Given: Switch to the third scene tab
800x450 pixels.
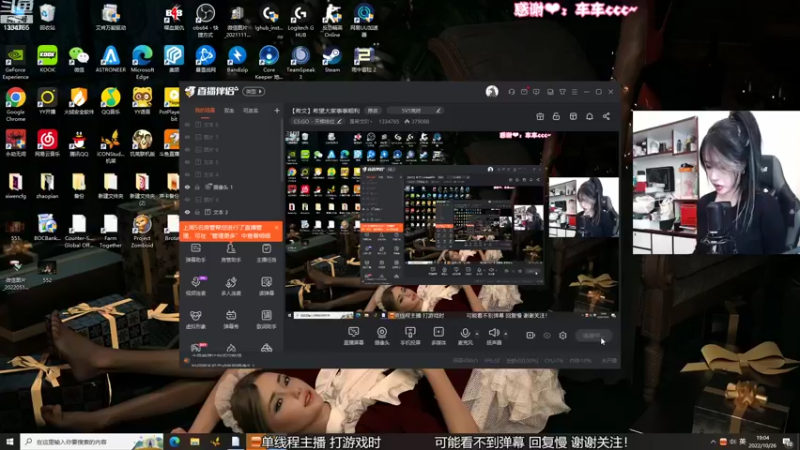Looking at the screenshot, I should 251,111.
